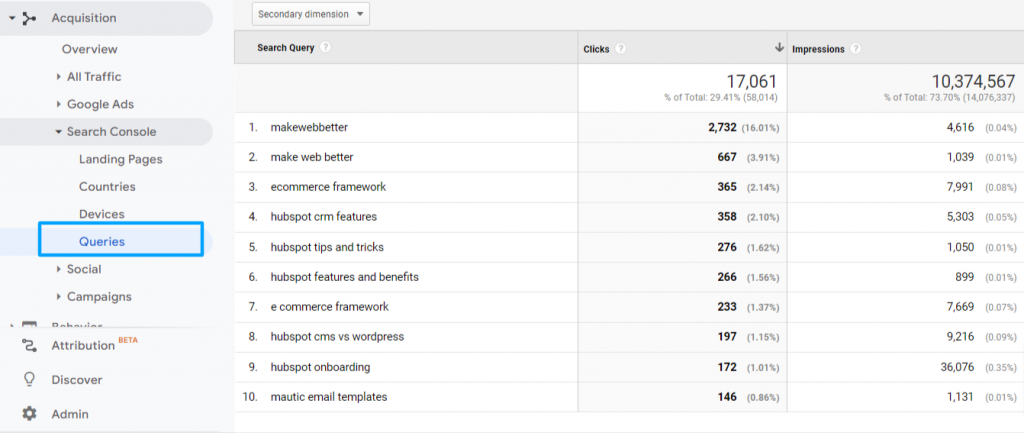The width and height of the screenshot is (1024, 433).
Task: Click the 'mautic email templates' query
Action: click(x=328, y=396)
